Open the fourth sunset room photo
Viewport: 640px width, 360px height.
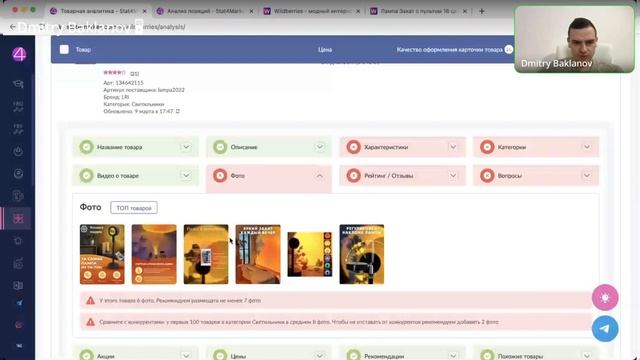(258, 254)
